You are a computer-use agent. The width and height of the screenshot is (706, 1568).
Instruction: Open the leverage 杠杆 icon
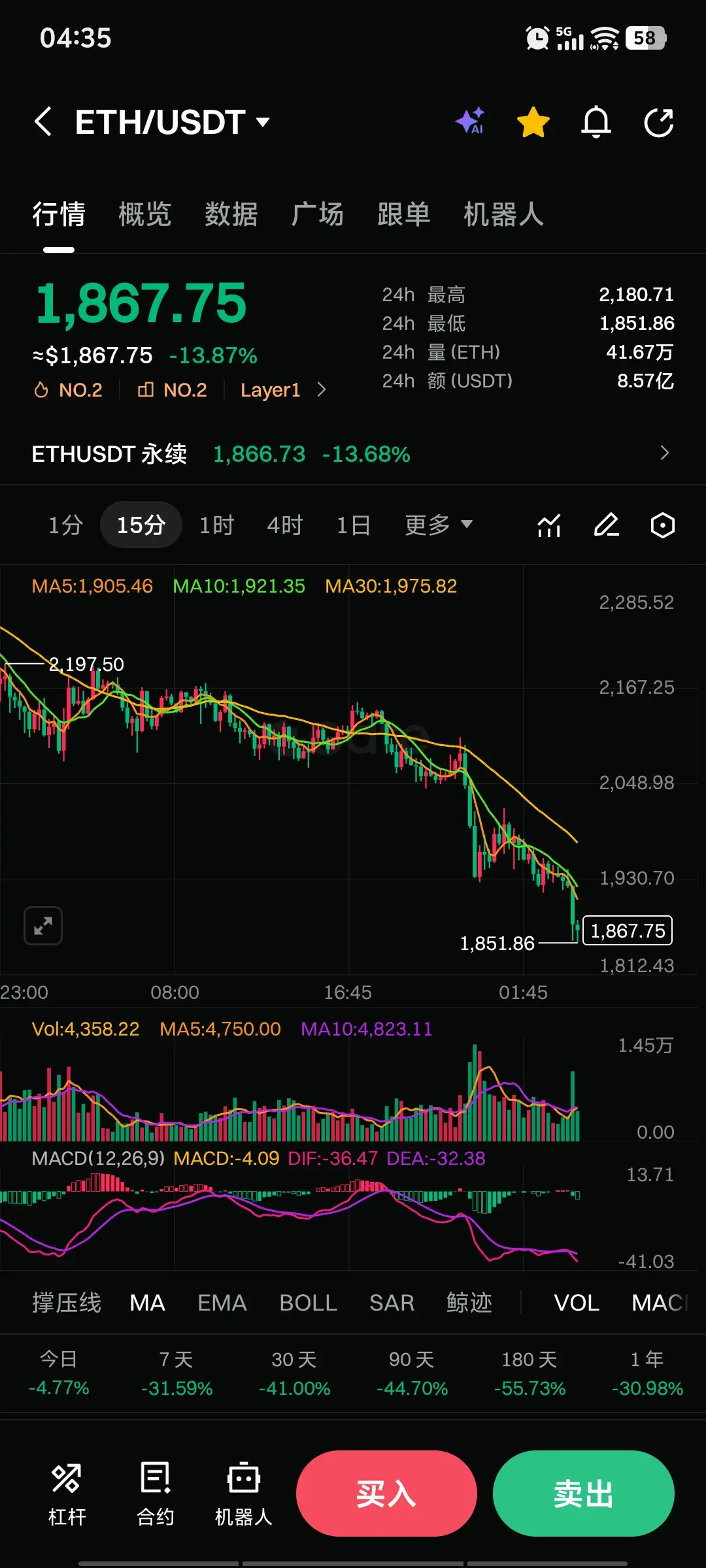(67, 1495)
